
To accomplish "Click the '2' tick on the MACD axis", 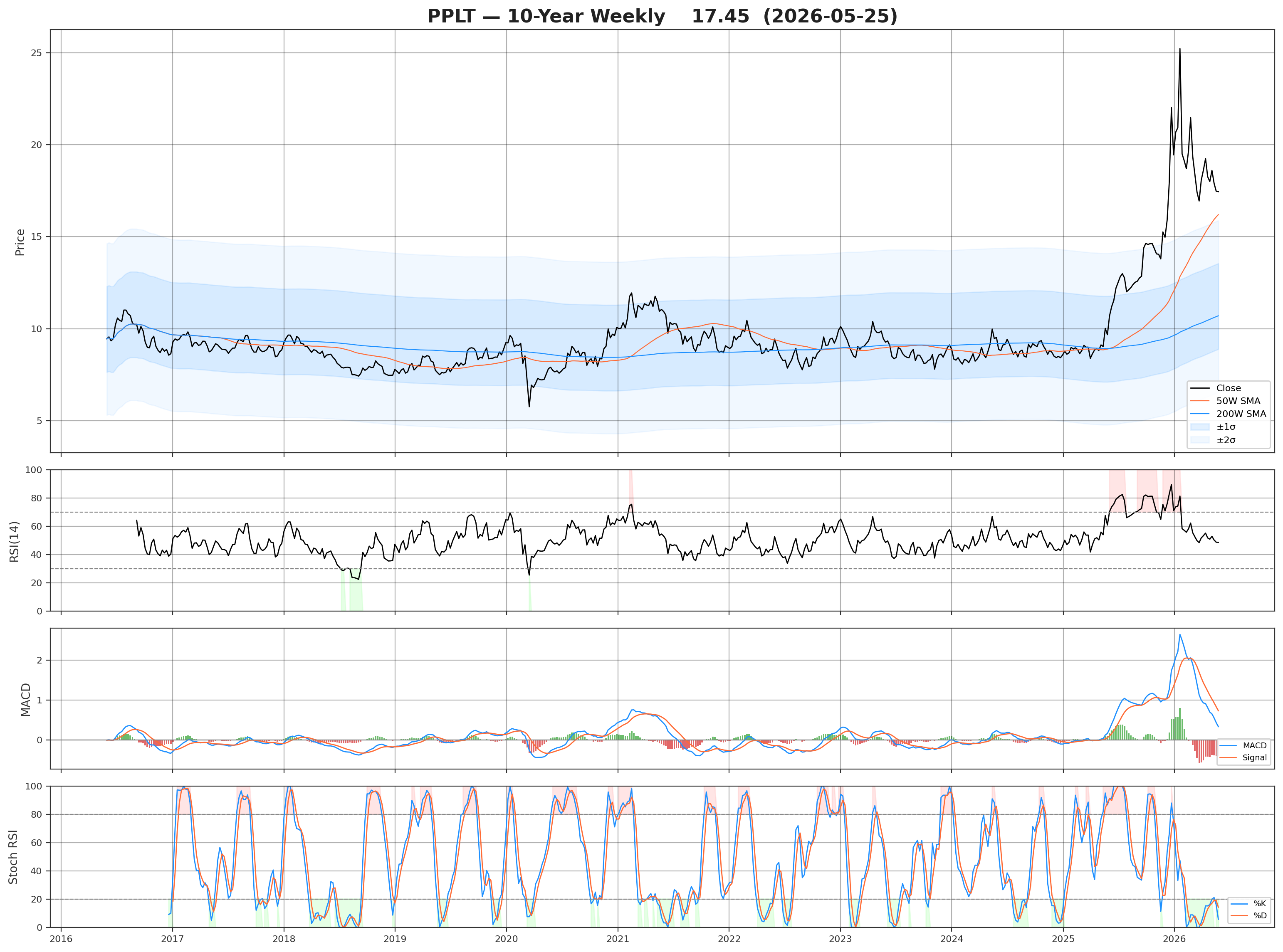I will (x=39, y=661).
